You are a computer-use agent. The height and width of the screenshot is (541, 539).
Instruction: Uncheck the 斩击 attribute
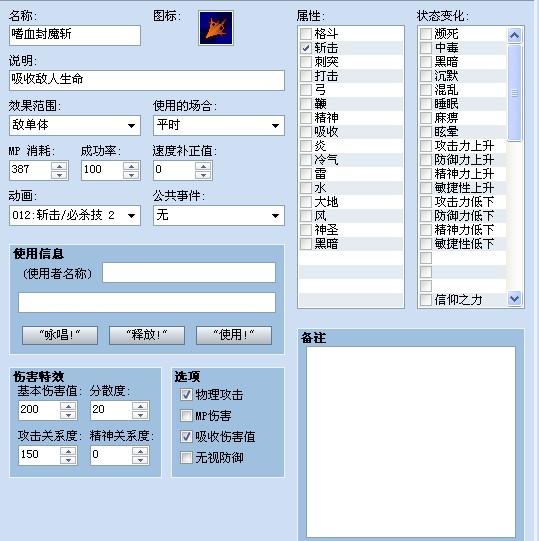click(x=306, y=48)
